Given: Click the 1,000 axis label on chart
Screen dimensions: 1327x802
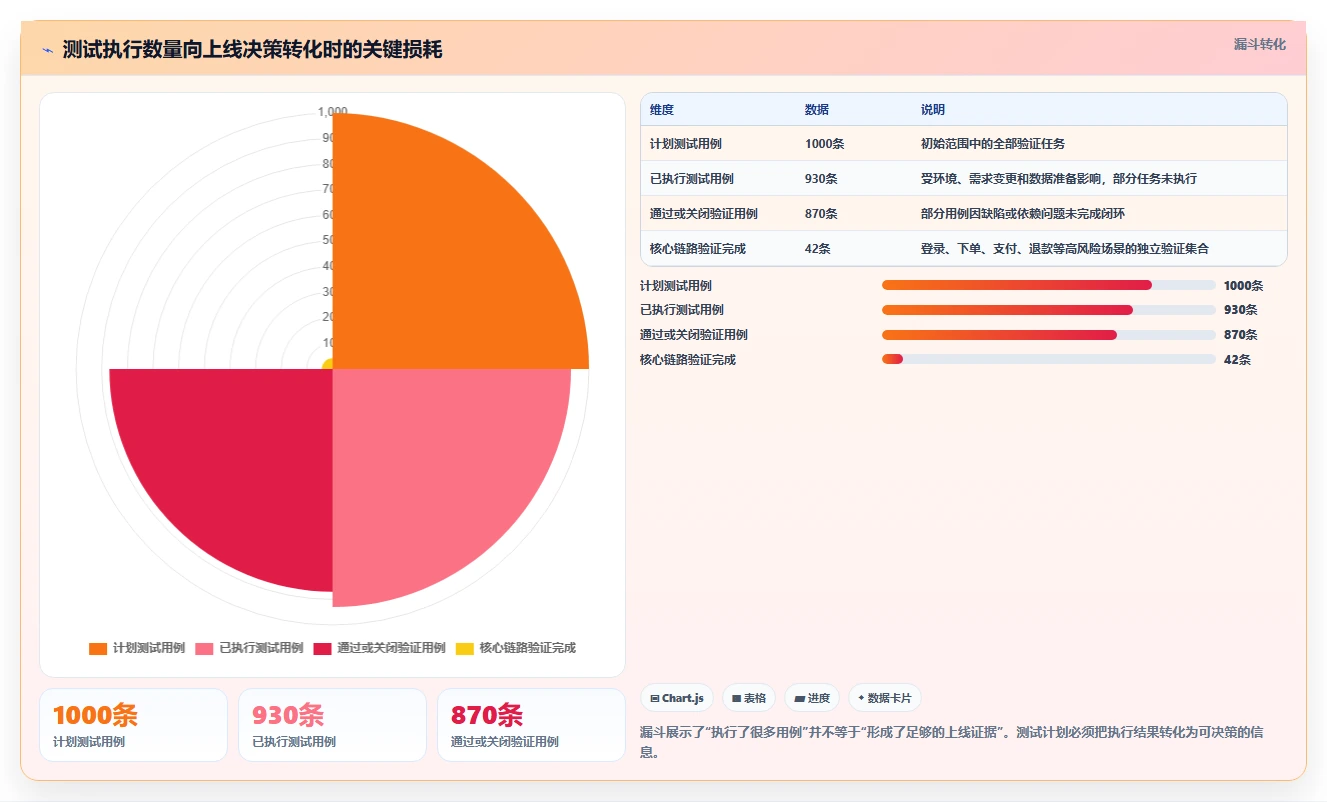Looking at the screenshot, I should click(333, 112).
